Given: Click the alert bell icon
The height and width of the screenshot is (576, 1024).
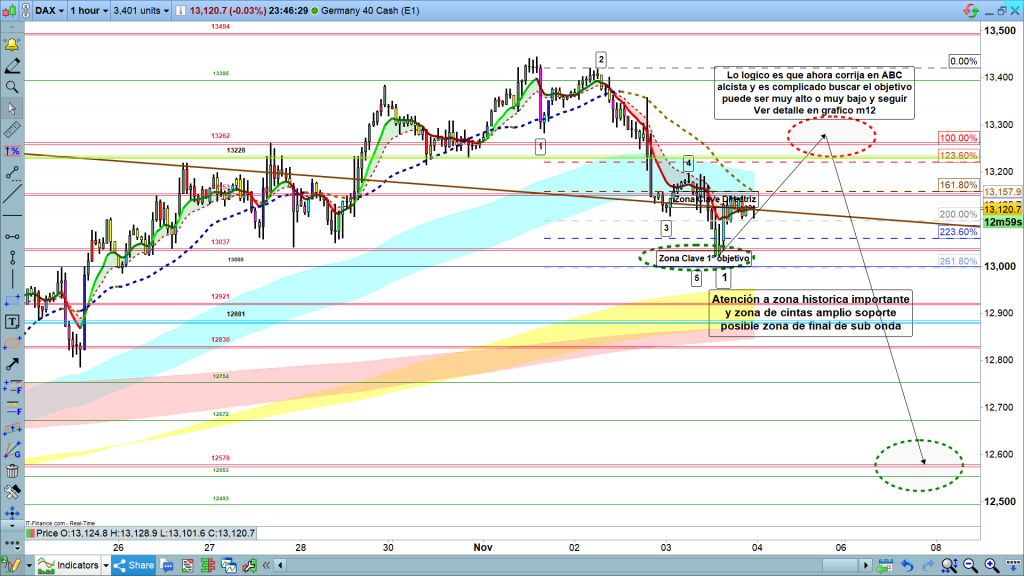Looking at the screenshot, I should pyautogui.click(x=12, y=45).
